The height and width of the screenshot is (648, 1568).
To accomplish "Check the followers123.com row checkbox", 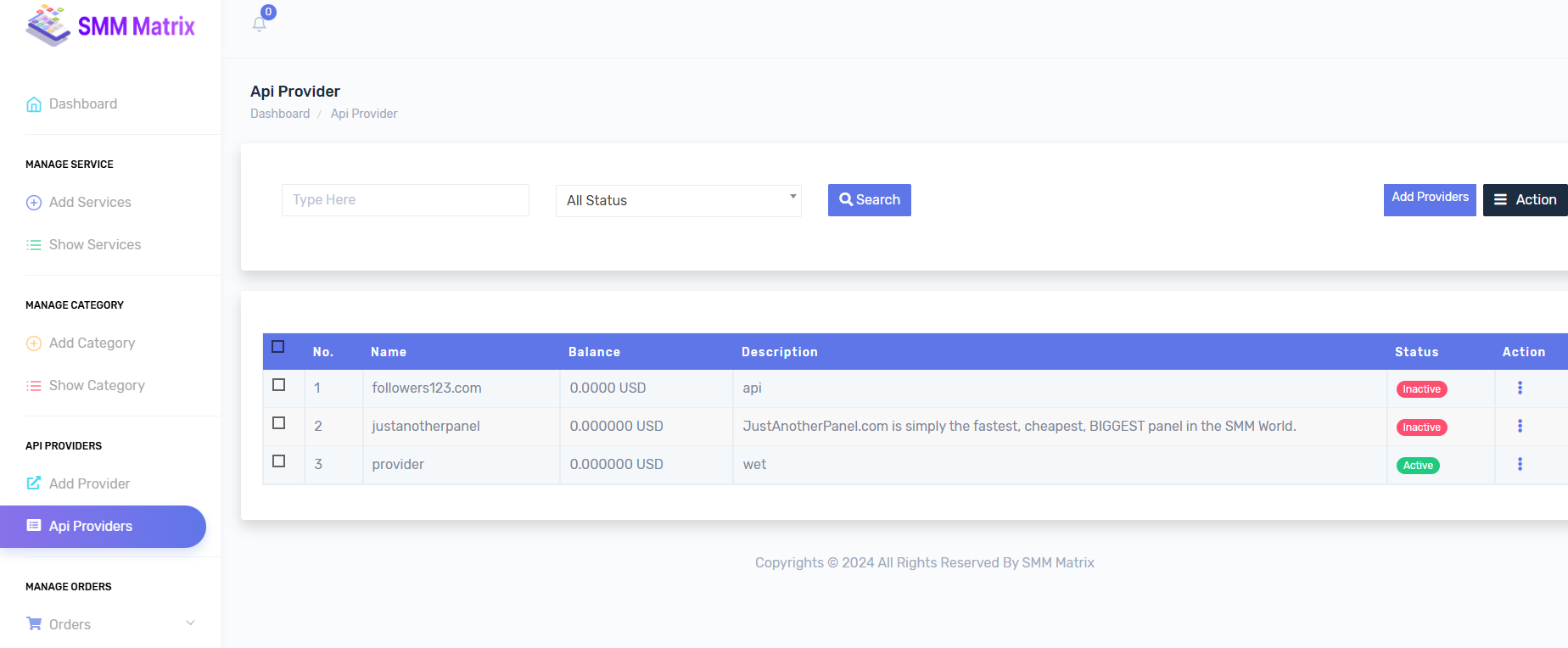I will [x=278, y=385].
